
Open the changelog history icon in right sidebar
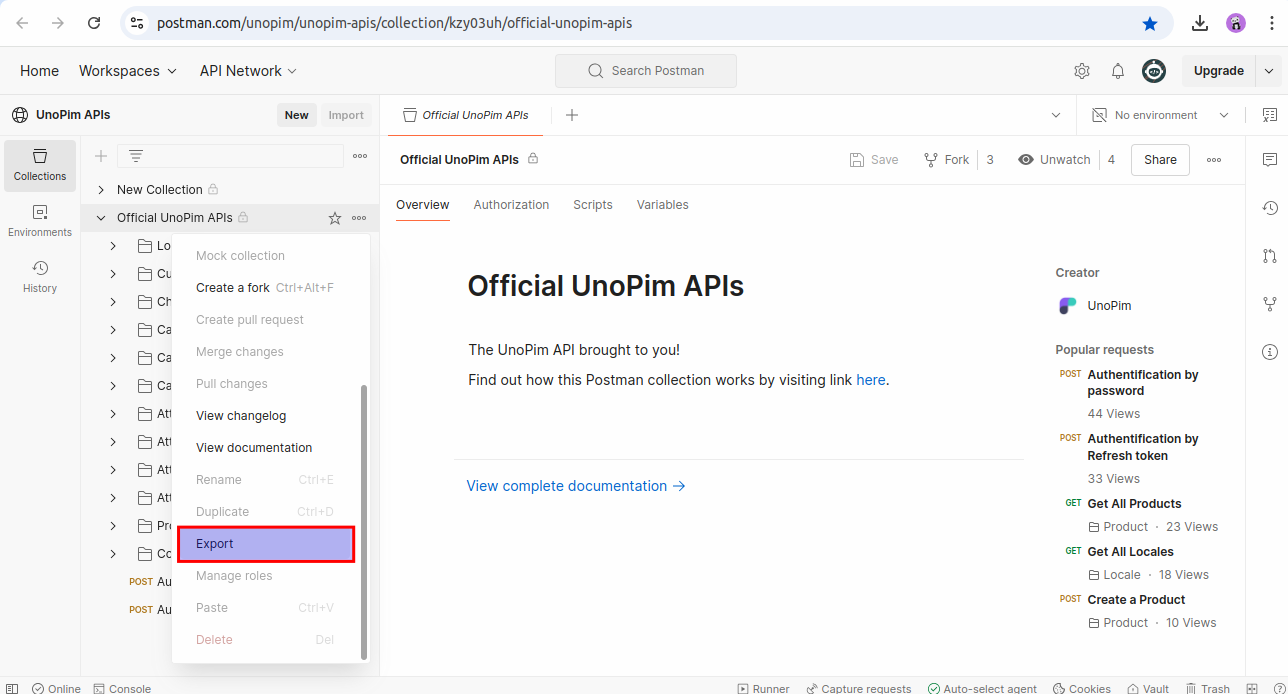pos(1270,208)
